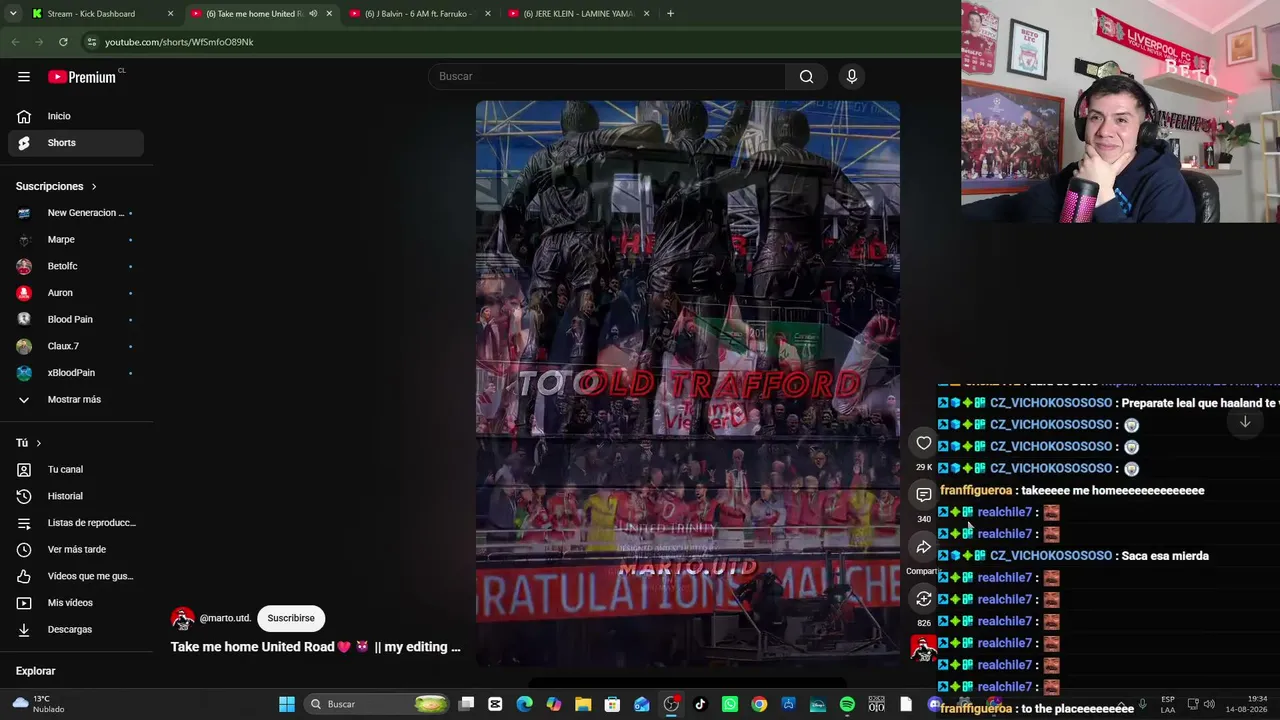Open Spotify from the taskbar
The height and width of the screenshot is (720, 1280).
click(x=847, y=704)
